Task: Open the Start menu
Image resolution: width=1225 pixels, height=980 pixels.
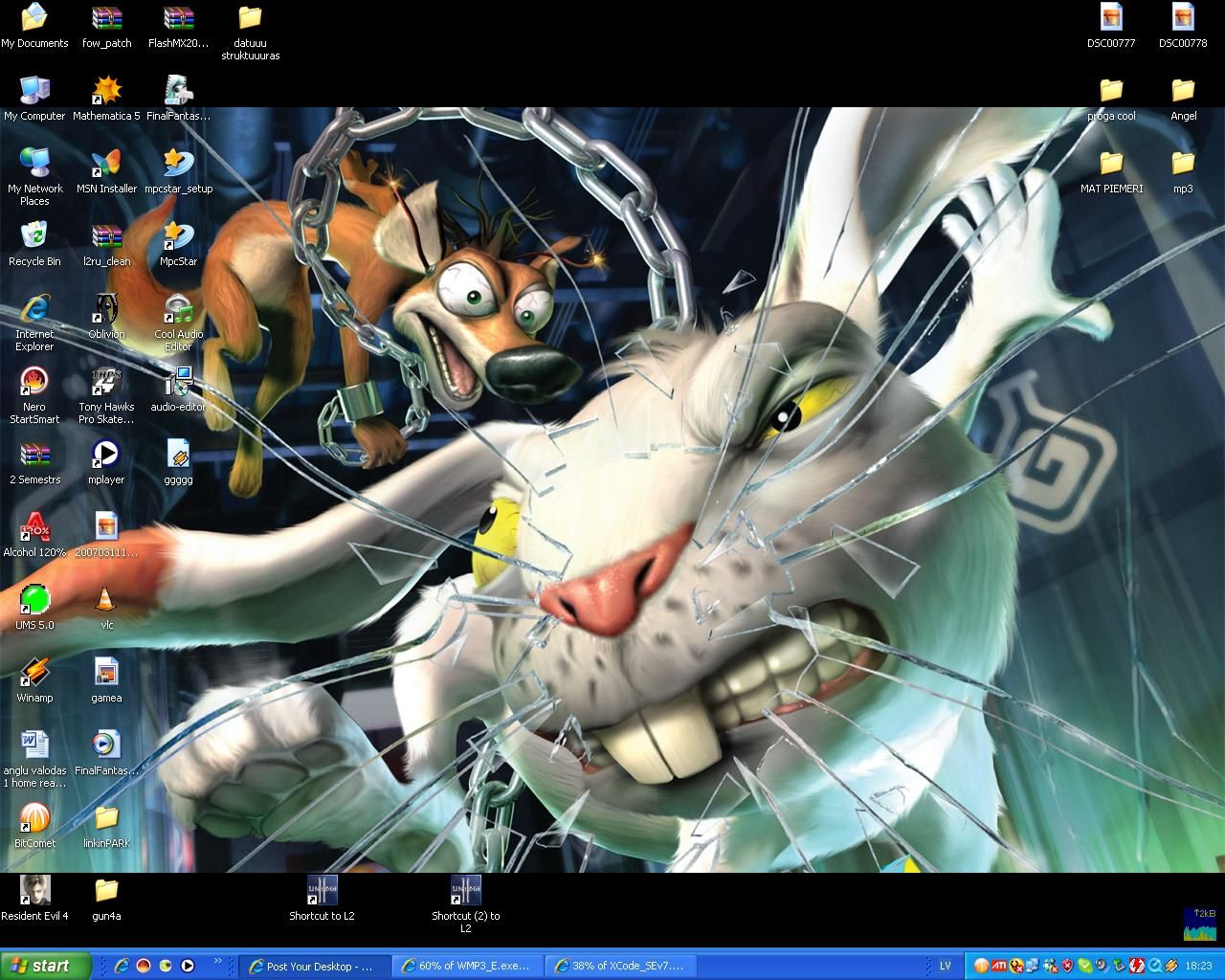Action: [x=46, y=966]
